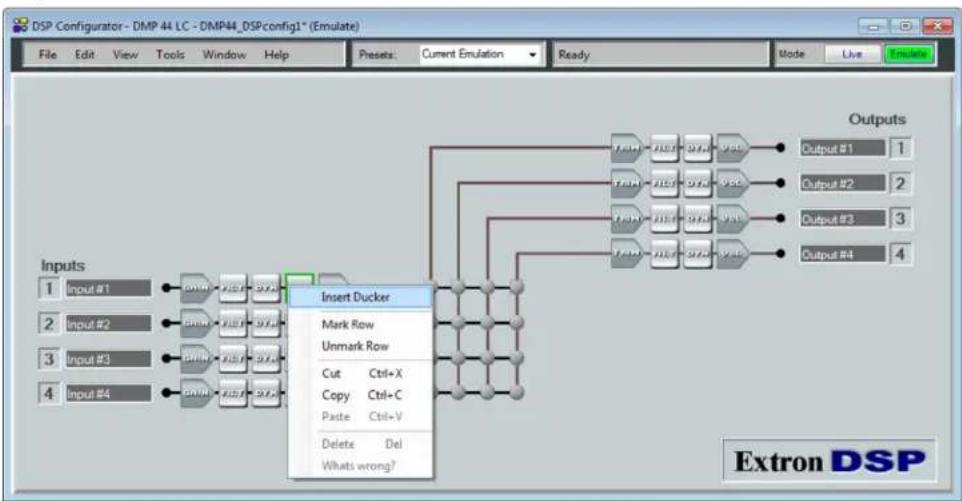Open the Input #2 GAIN block
The image size is (962, 501).
coord(196,323)
